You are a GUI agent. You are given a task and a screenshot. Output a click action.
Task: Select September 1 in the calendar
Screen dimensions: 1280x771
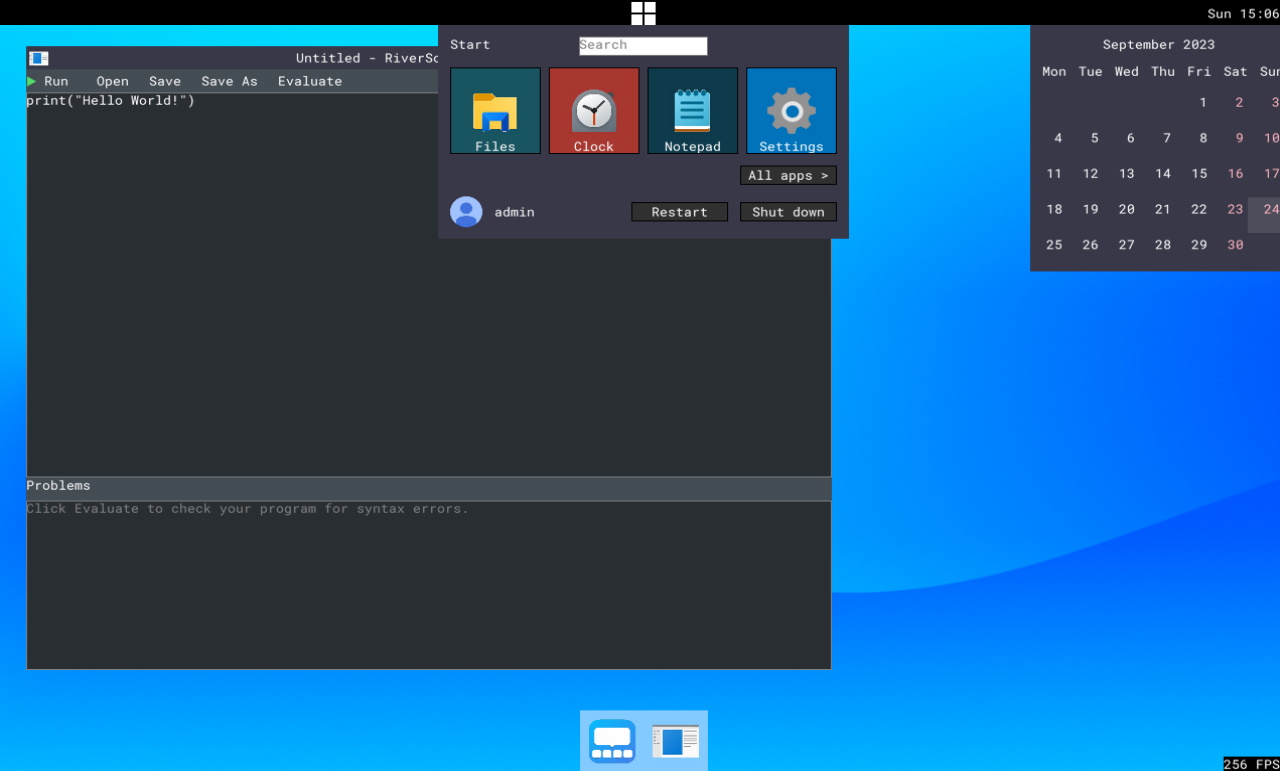pos(1203,102)
